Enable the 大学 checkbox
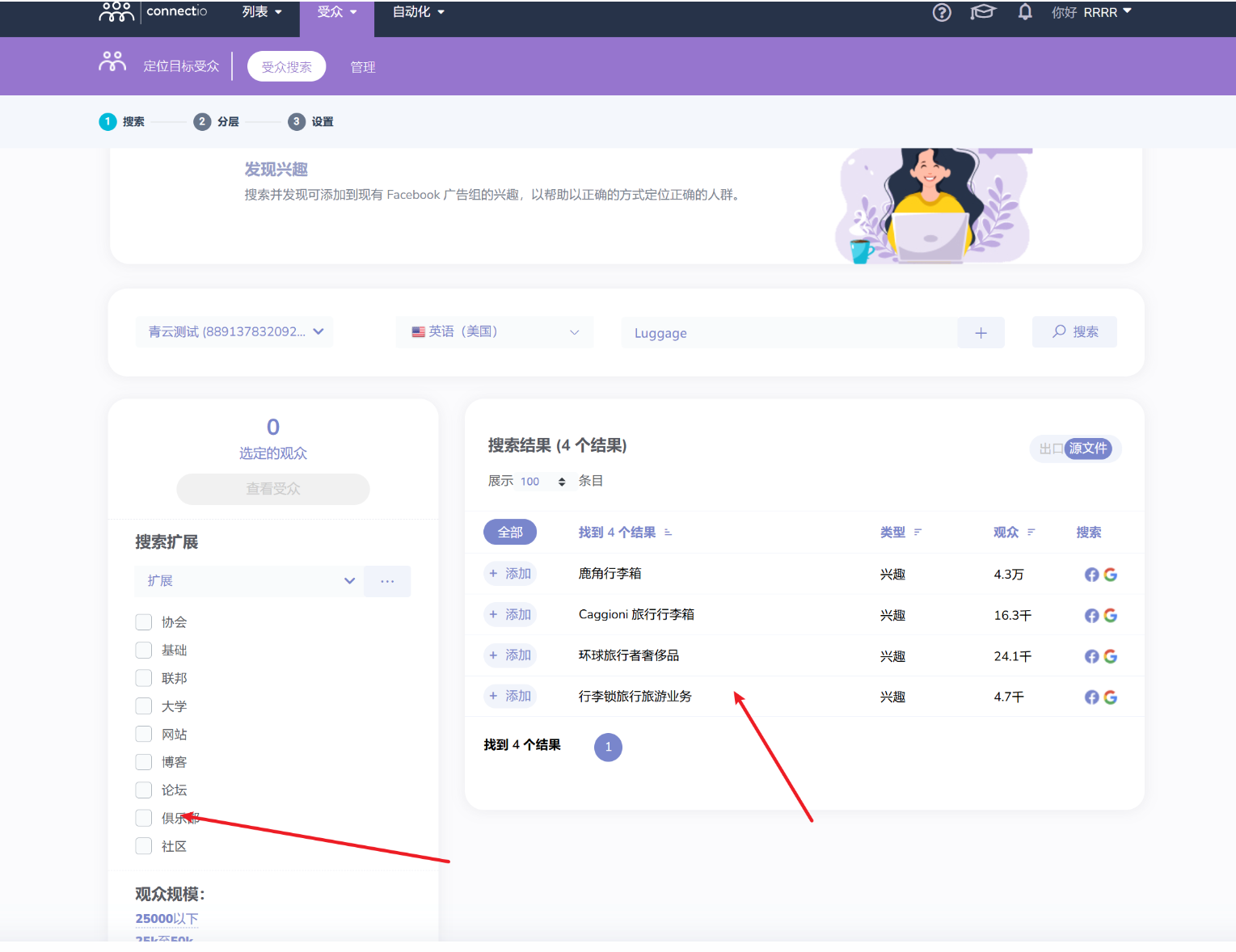Image resolution: width=1236 pixels, height=952 pixels. click(x=144, y=706)
